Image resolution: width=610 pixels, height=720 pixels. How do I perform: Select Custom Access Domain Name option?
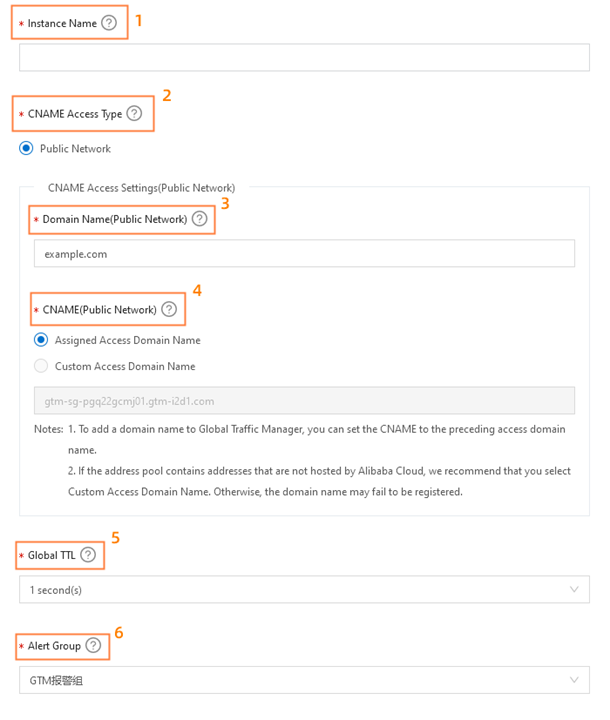[41, 366]
